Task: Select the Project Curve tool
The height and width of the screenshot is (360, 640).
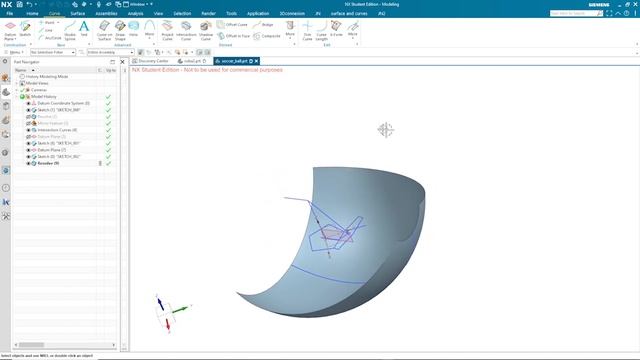Action: click(x=167, y=31)
